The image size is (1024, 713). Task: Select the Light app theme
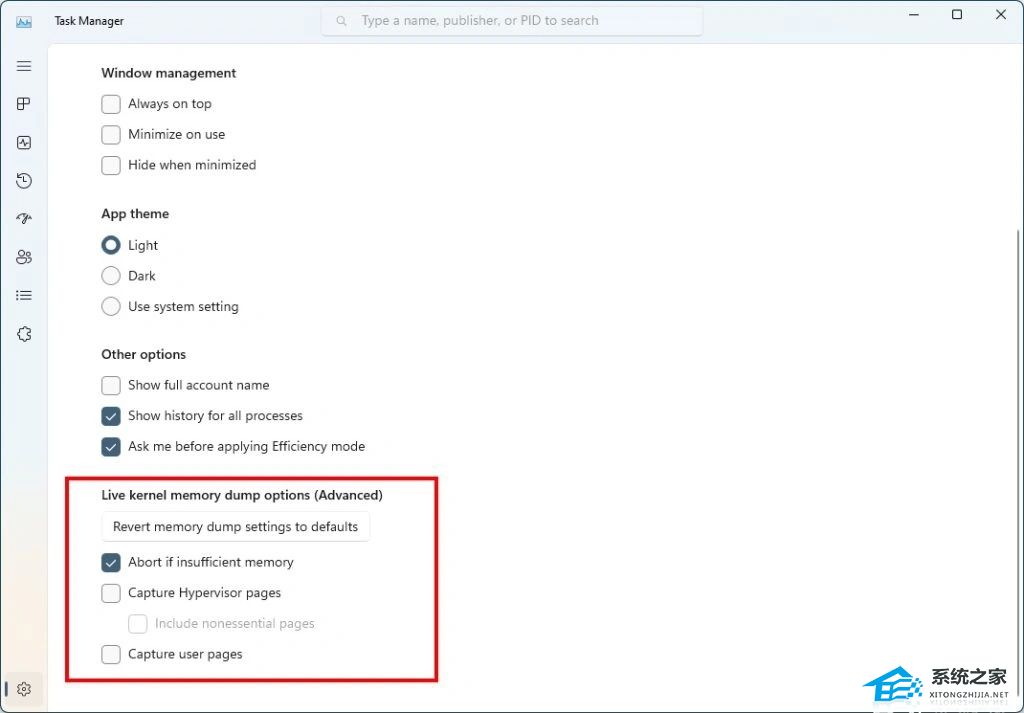[111, 245]
